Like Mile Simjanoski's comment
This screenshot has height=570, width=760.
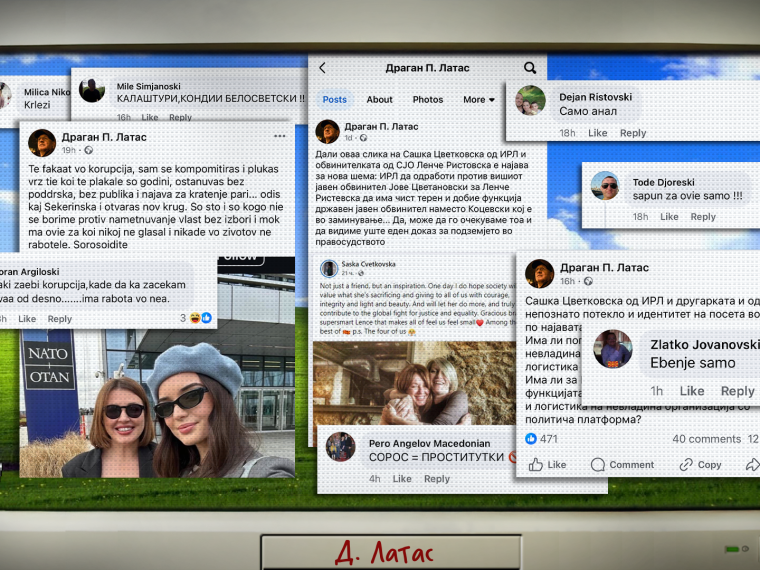(149, 117)
